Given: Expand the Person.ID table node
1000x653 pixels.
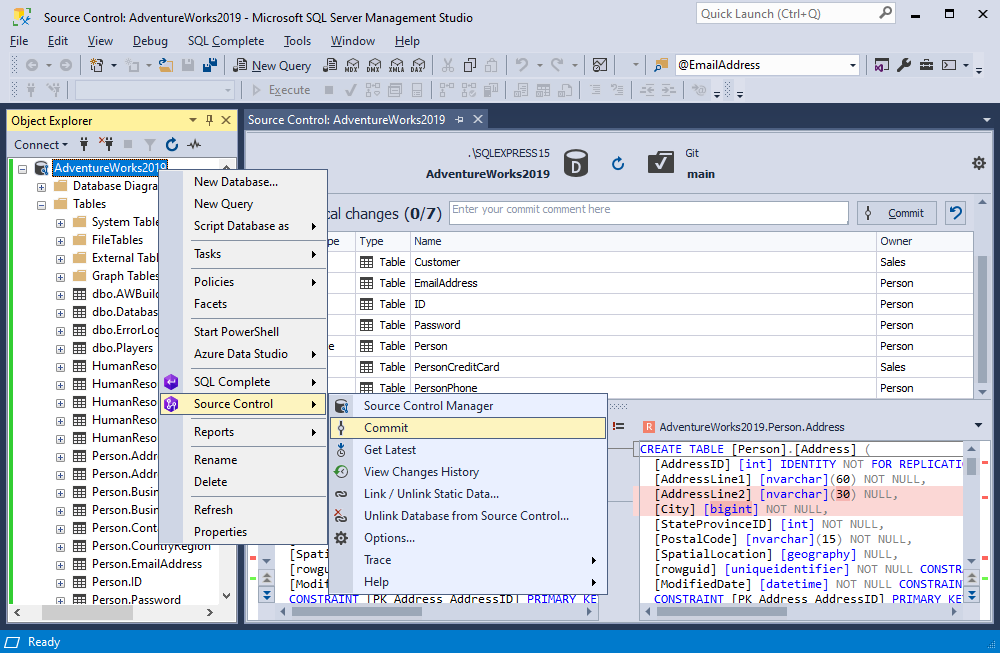Looking at the screenshot, I should [x=60, y=583].
